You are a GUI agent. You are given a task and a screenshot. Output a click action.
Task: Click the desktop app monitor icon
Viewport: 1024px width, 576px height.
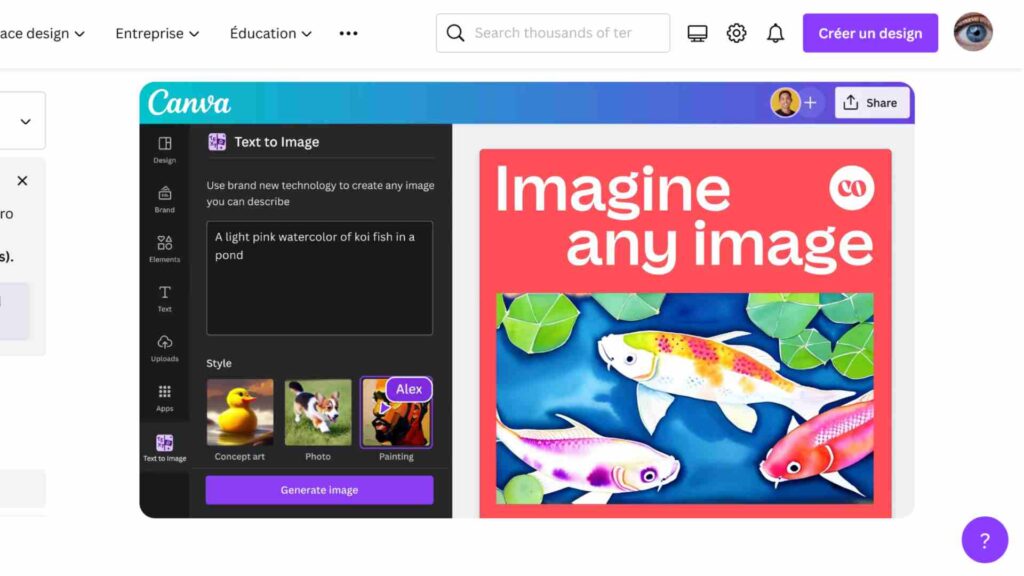click(x=697, y=33)
